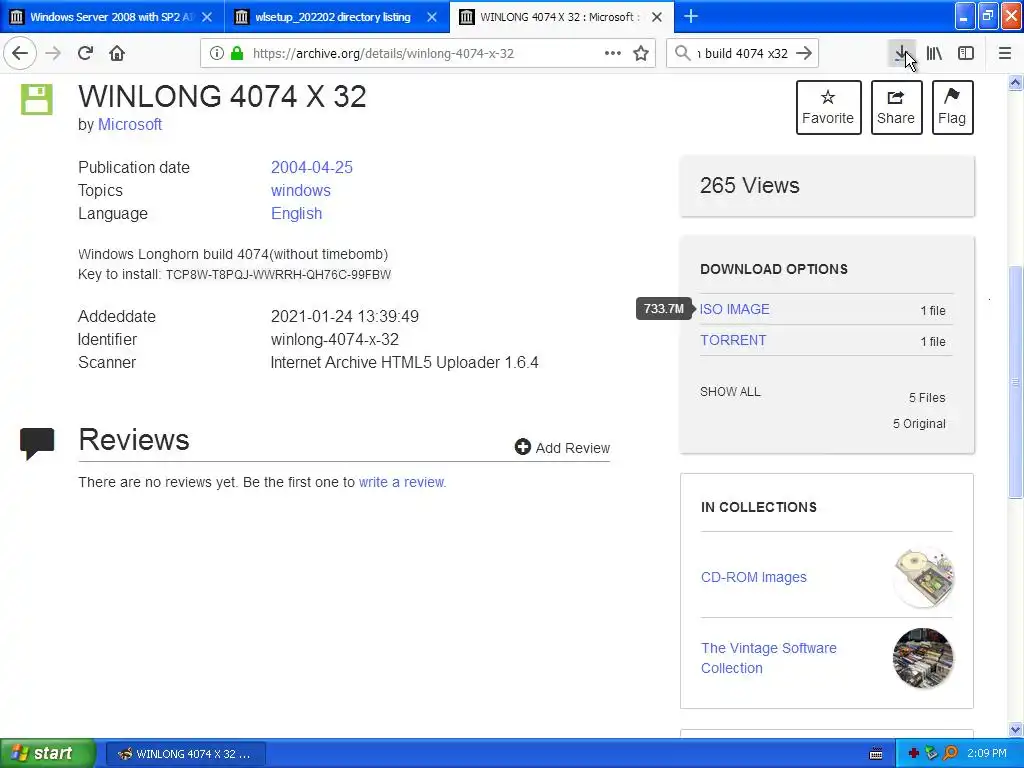Screen dimensions: 1024x768
Task: Submit search with the go arrow
Action: (805, 54)
